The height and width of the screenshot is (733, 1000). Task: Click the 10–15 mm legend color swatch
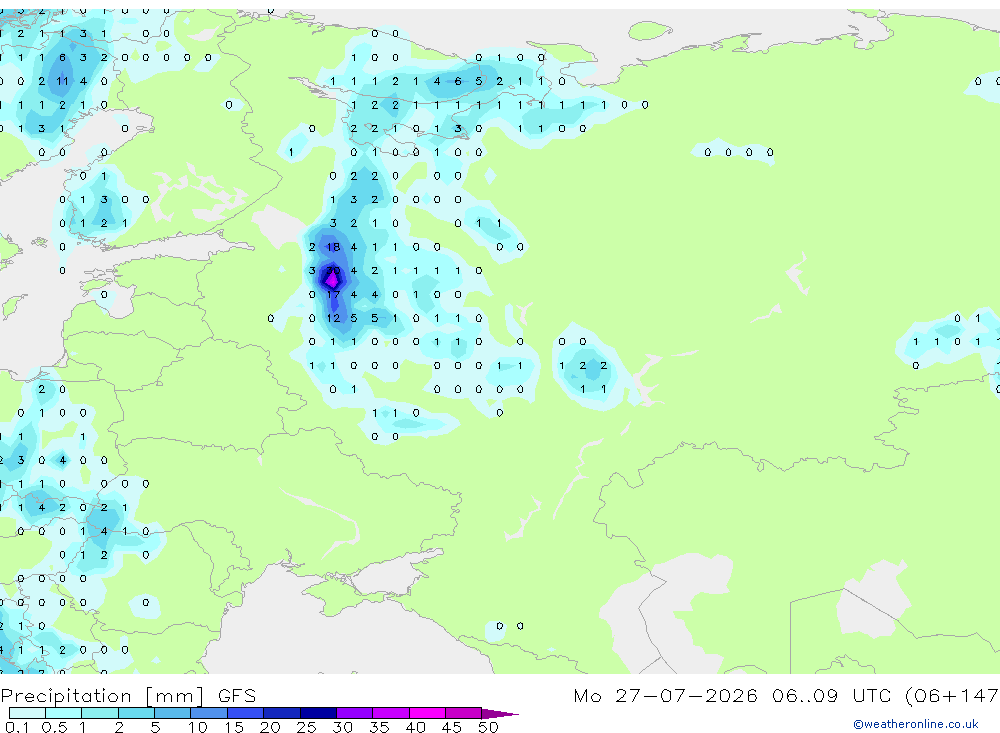point(209,713)
